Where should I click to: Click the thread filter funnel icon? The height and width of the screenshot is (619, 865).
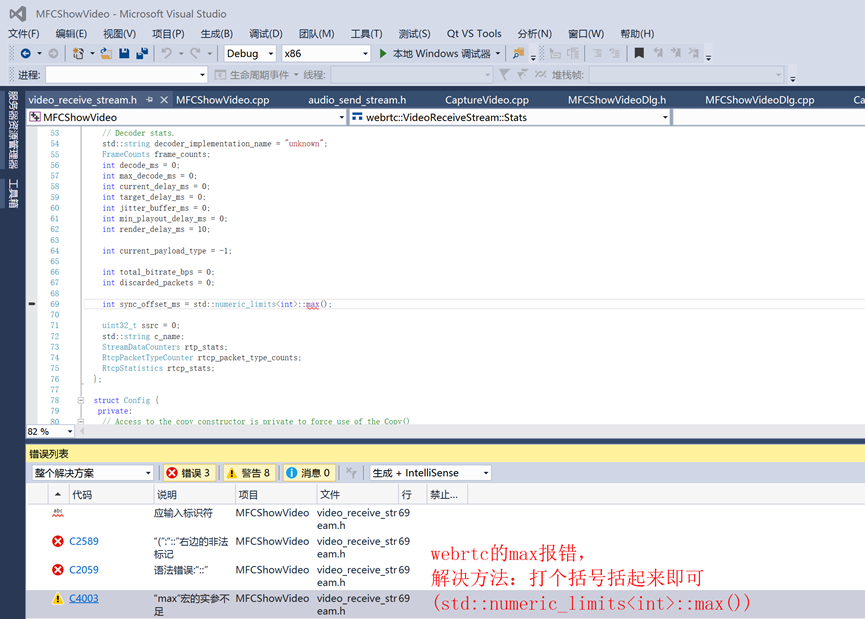click(x=504, y=74)
